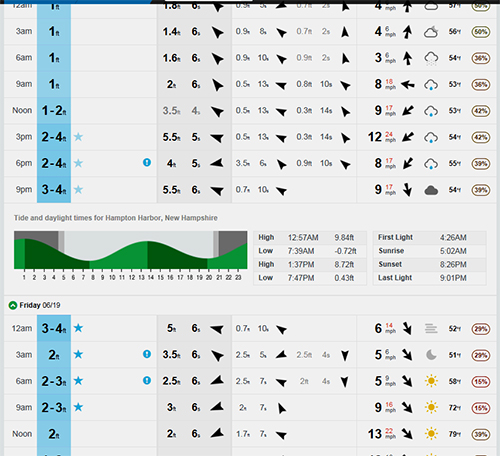Click the 29% probability badge at Friday 12am
Screen dimensions: 500x456
point(481,329)
